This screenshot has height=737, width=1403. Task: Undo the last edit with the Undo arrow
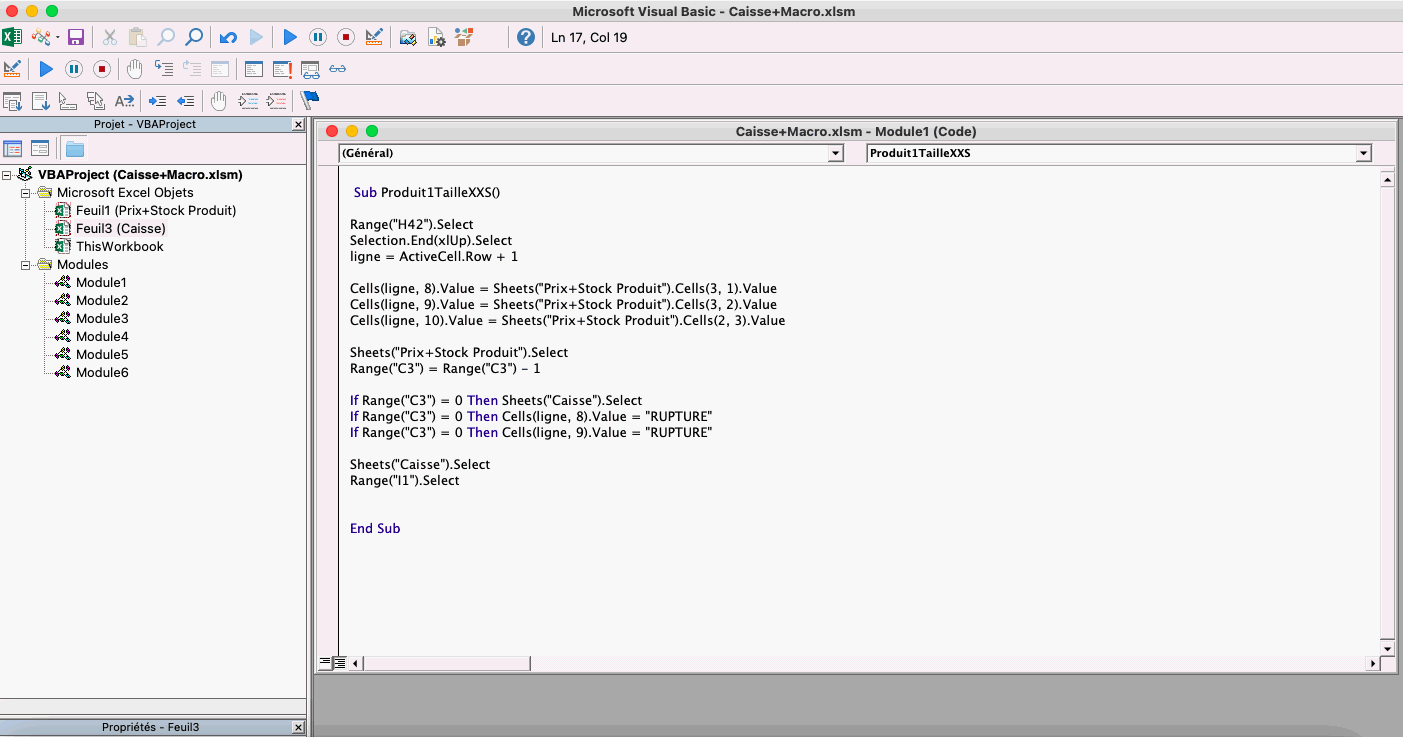[x=228, y=38]
